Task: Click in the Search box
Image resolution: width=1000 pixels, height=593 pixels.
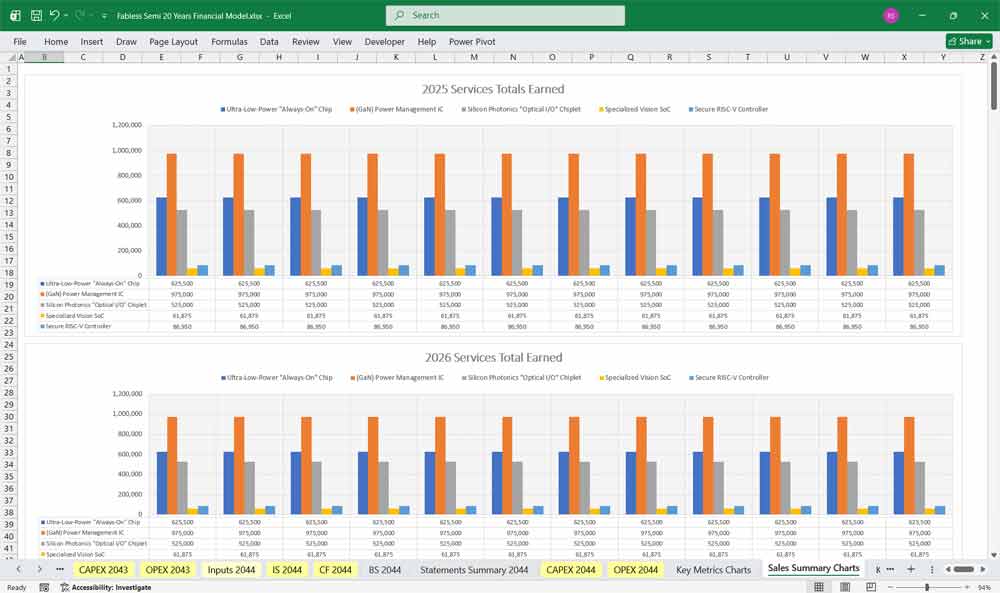Action: 505,16
